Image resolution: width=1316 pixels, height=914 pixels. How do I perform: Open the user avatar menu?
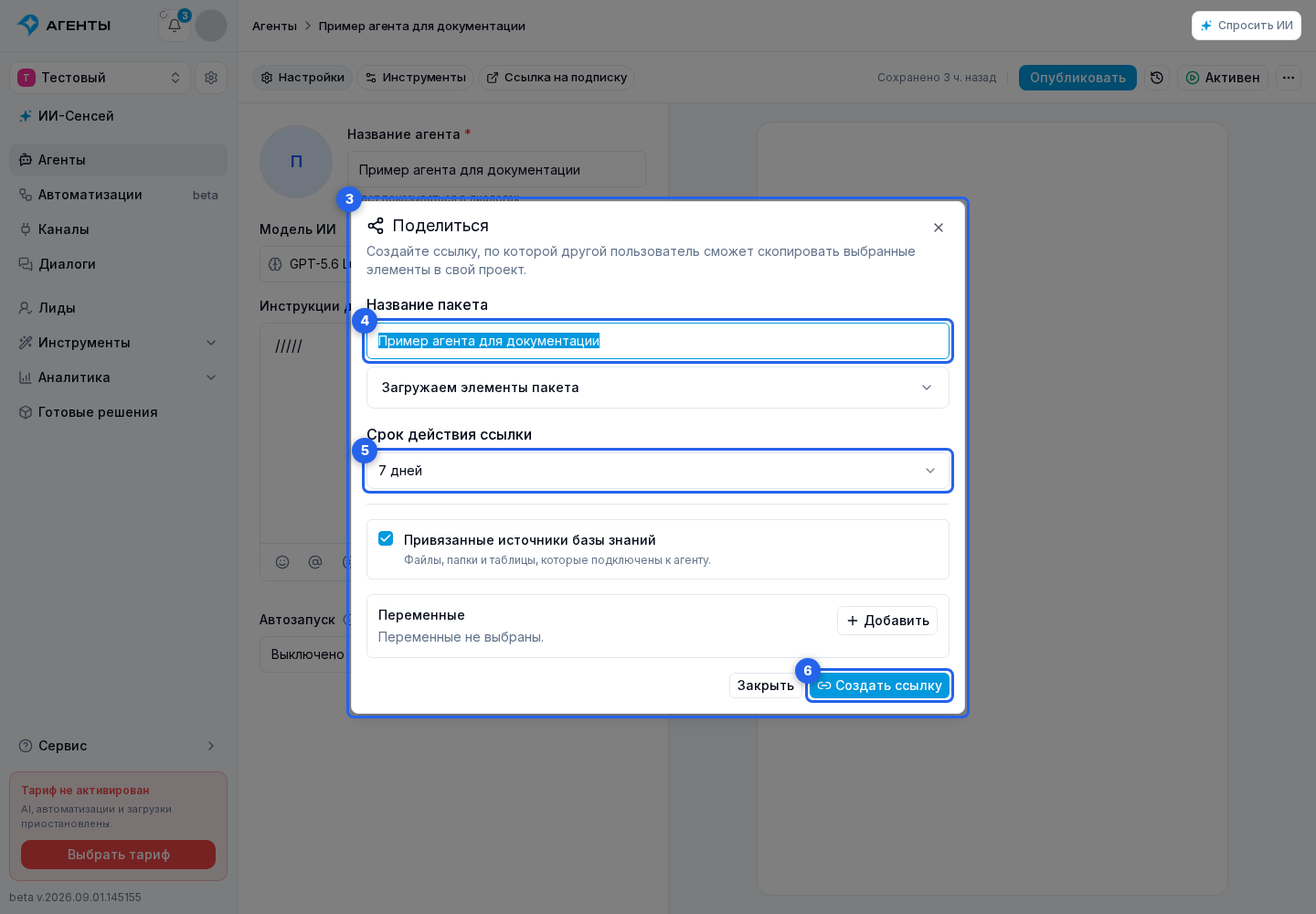click(211, 26)
